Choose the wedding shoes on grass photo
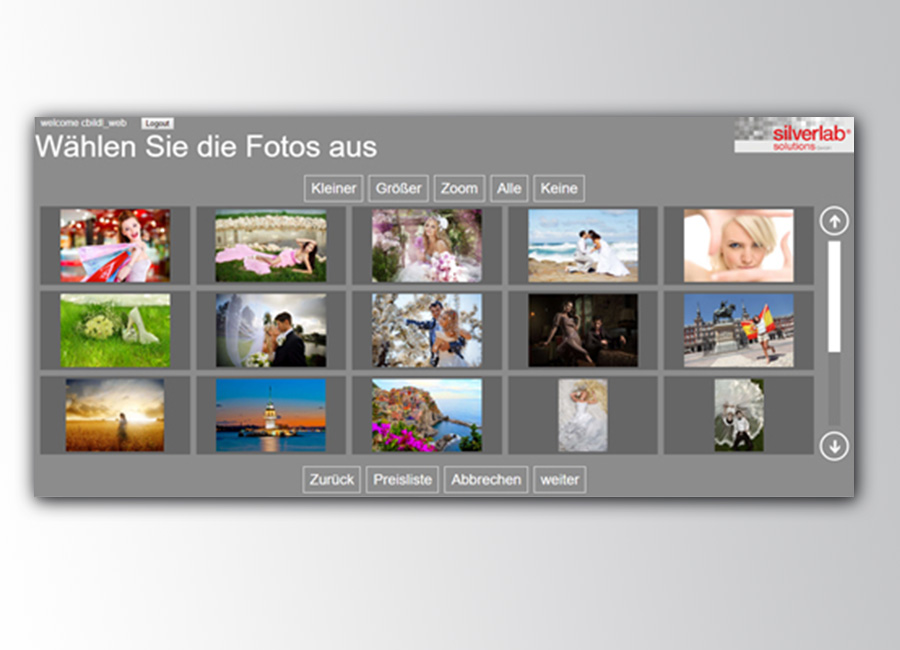Viewport: 900px width, 650px height. [x=115, y=330]
